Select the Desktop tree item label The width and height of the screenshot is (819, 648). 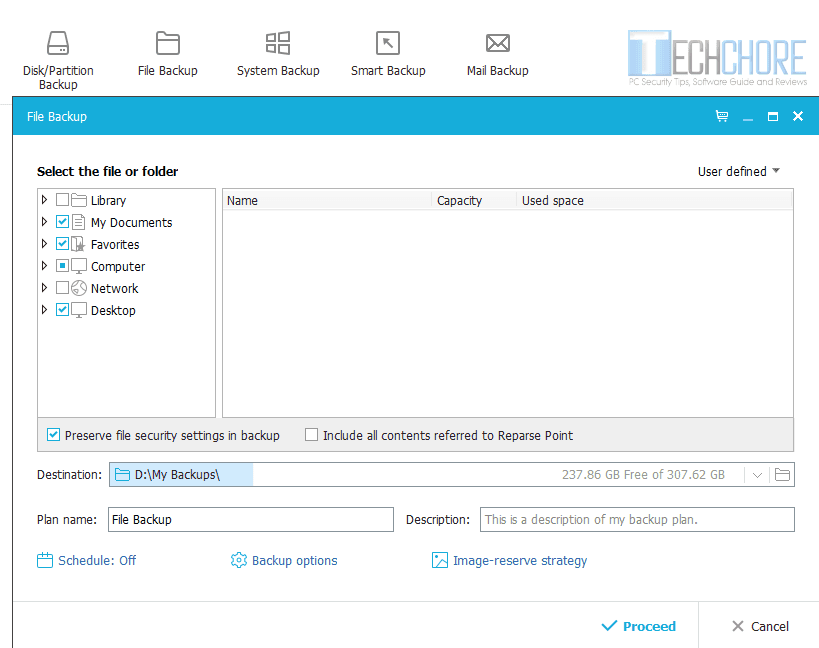113,310
